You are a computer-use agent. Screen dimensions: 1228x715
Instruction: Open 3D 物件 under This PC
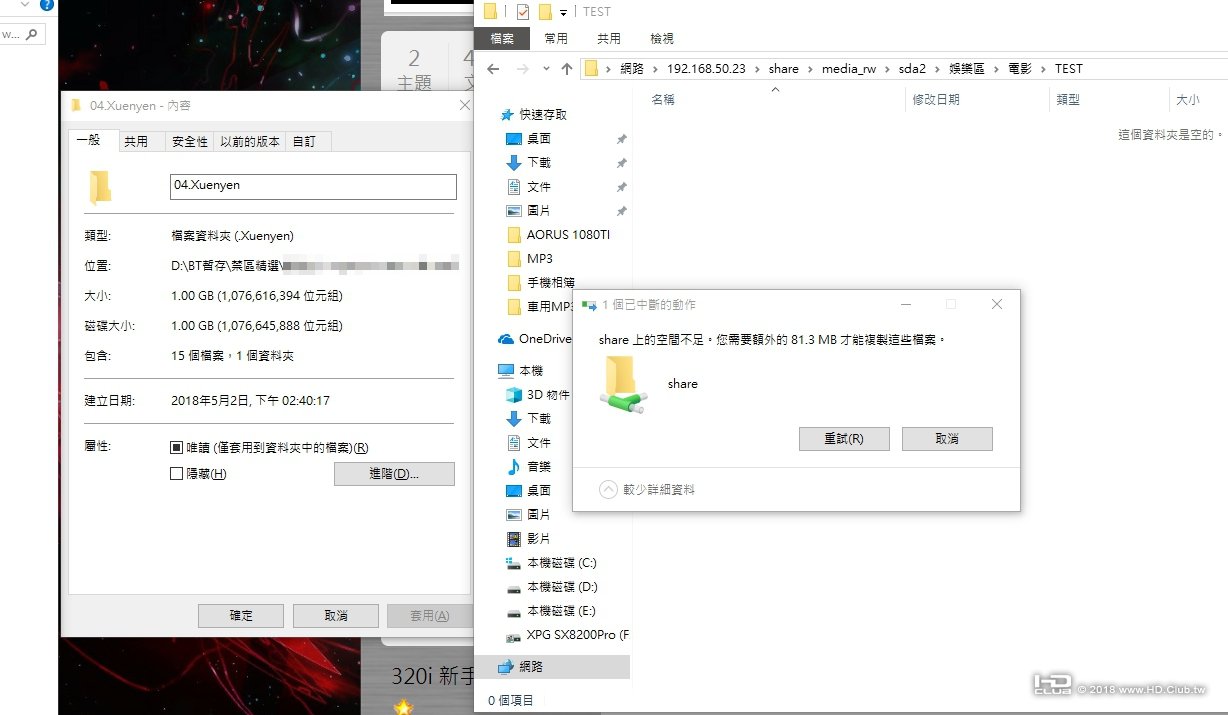[x=548, y=395]
